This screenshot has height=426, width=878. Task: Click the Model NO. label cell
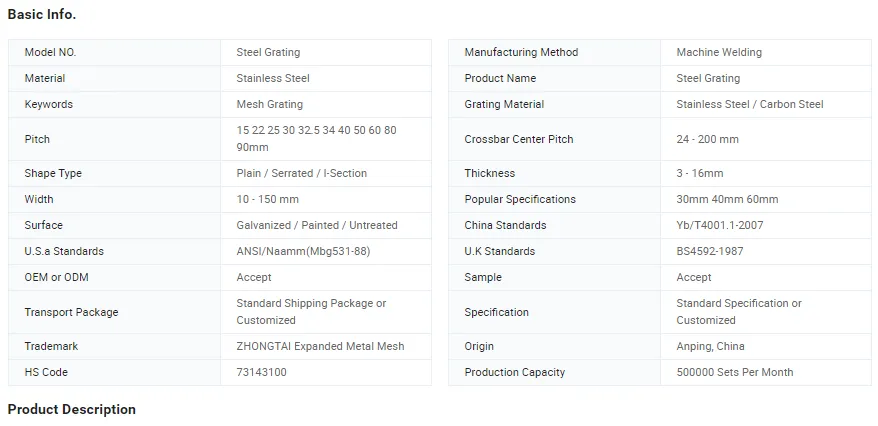[x=50, y=53]
